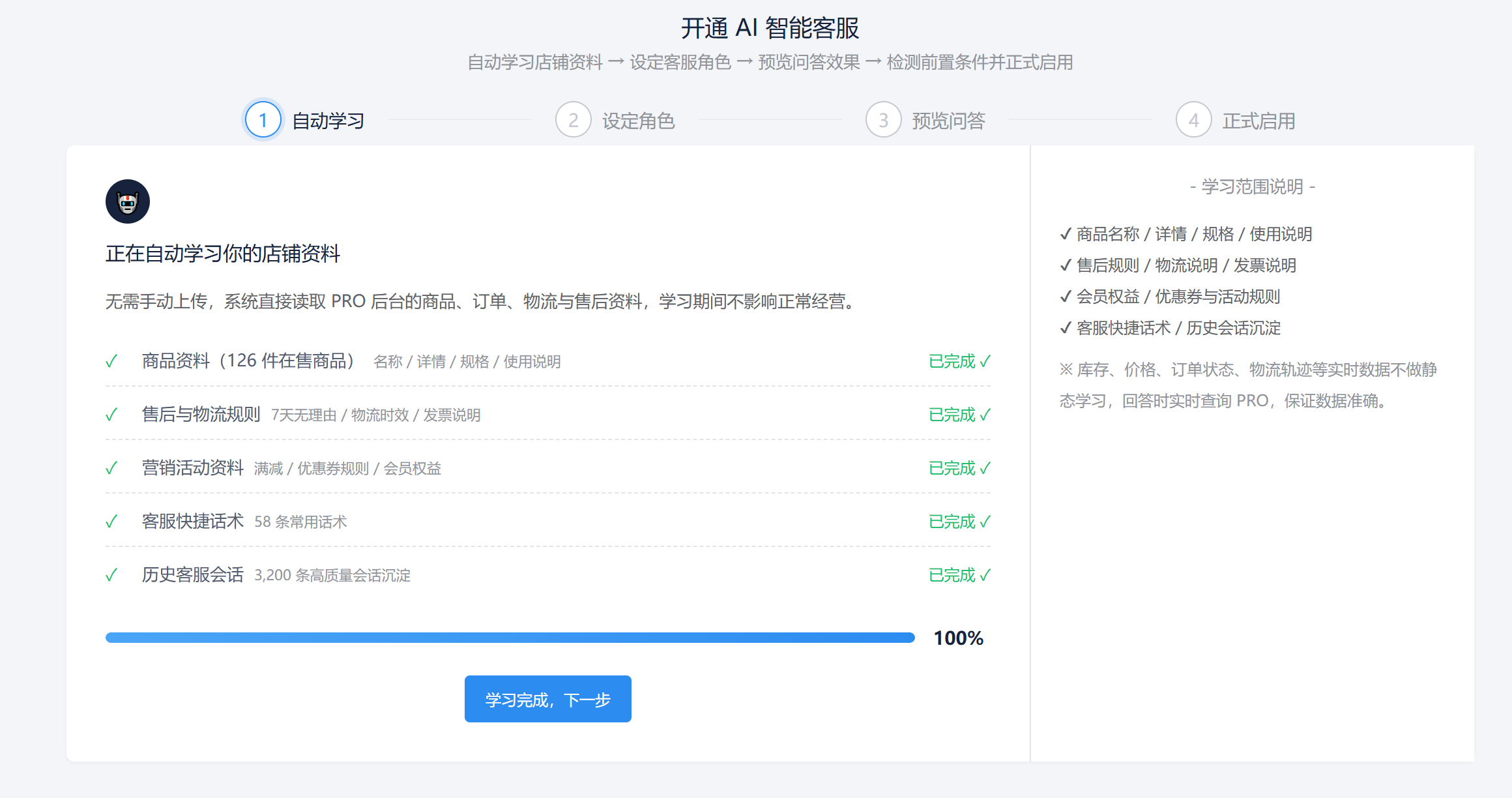Click sidebar item 商品名称 / 详情 / 规格 / 使用说明

point(1186,234)
